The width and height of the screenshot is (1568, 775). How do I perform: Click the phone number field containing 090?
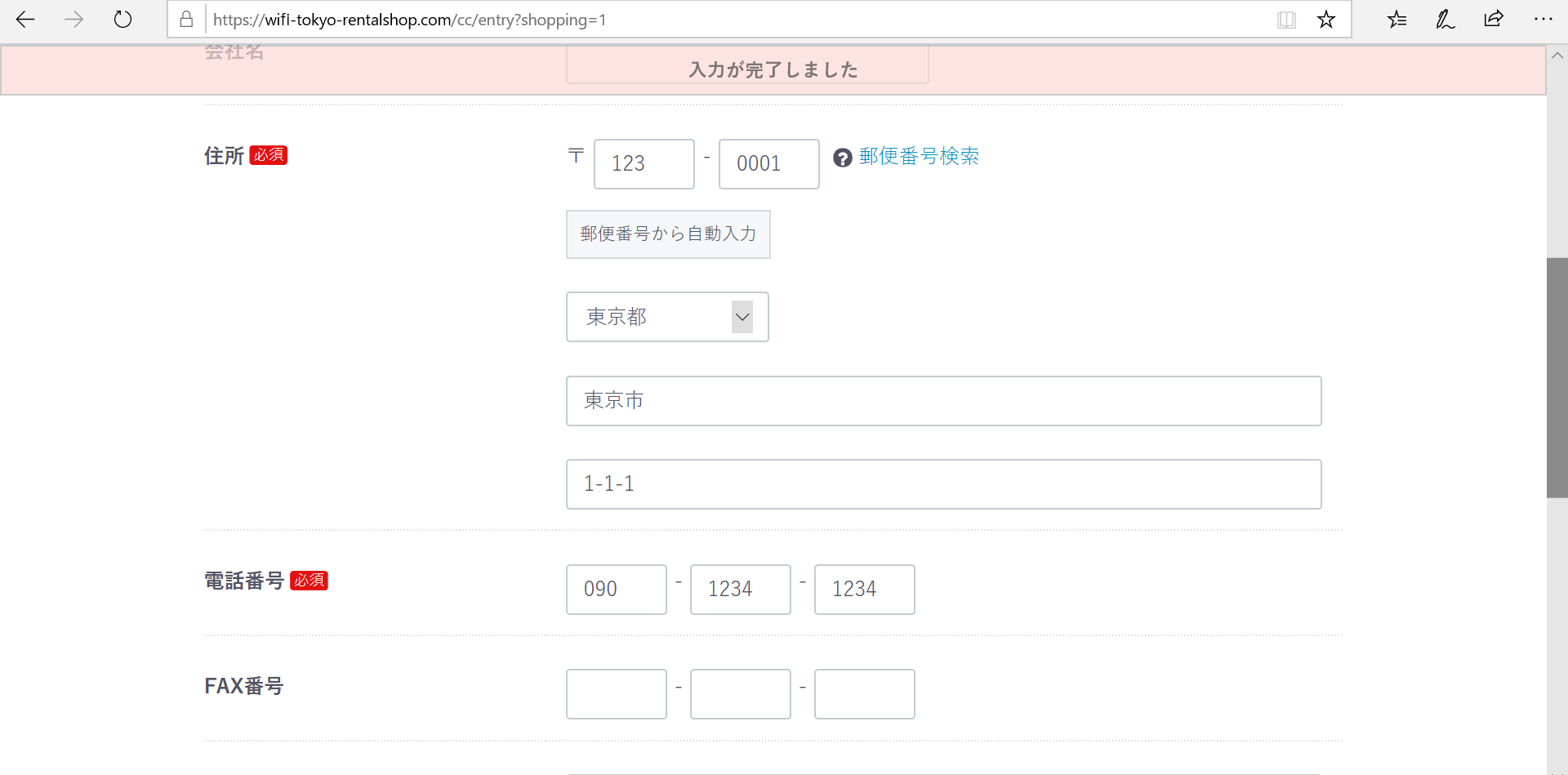[616, 590]
